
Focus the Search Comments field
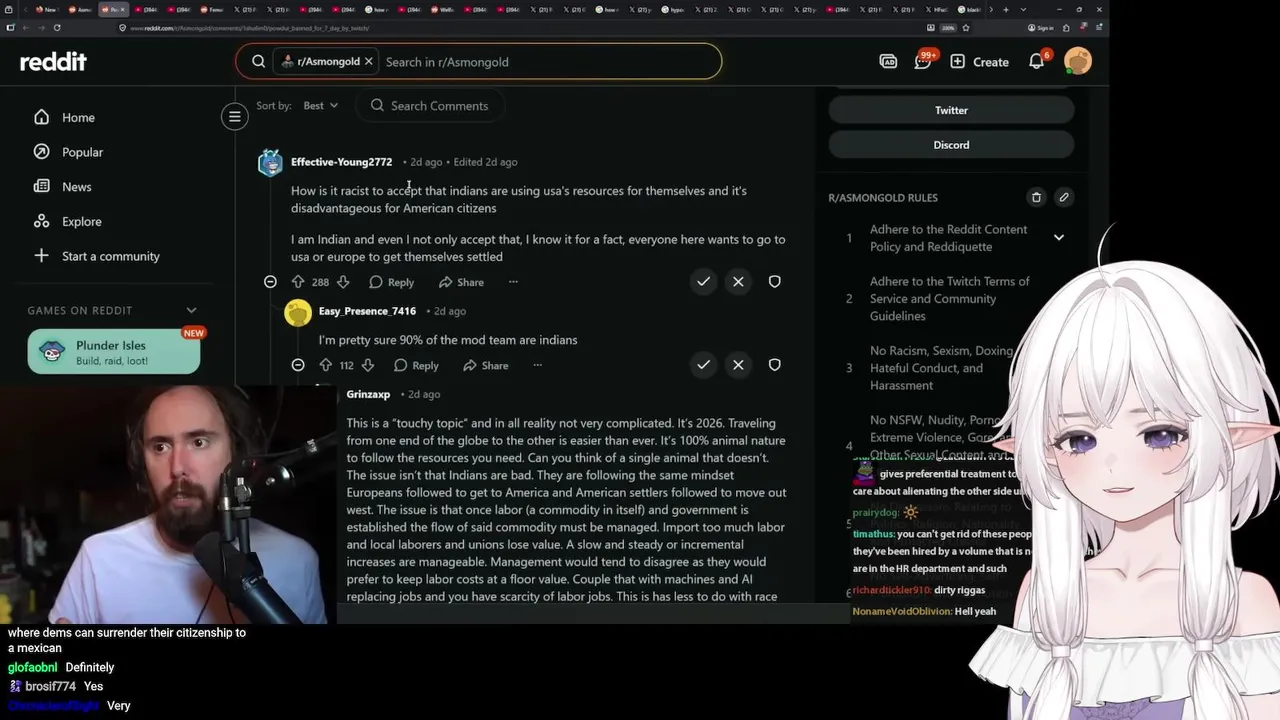pyautogui.click(x=430, y=106)
